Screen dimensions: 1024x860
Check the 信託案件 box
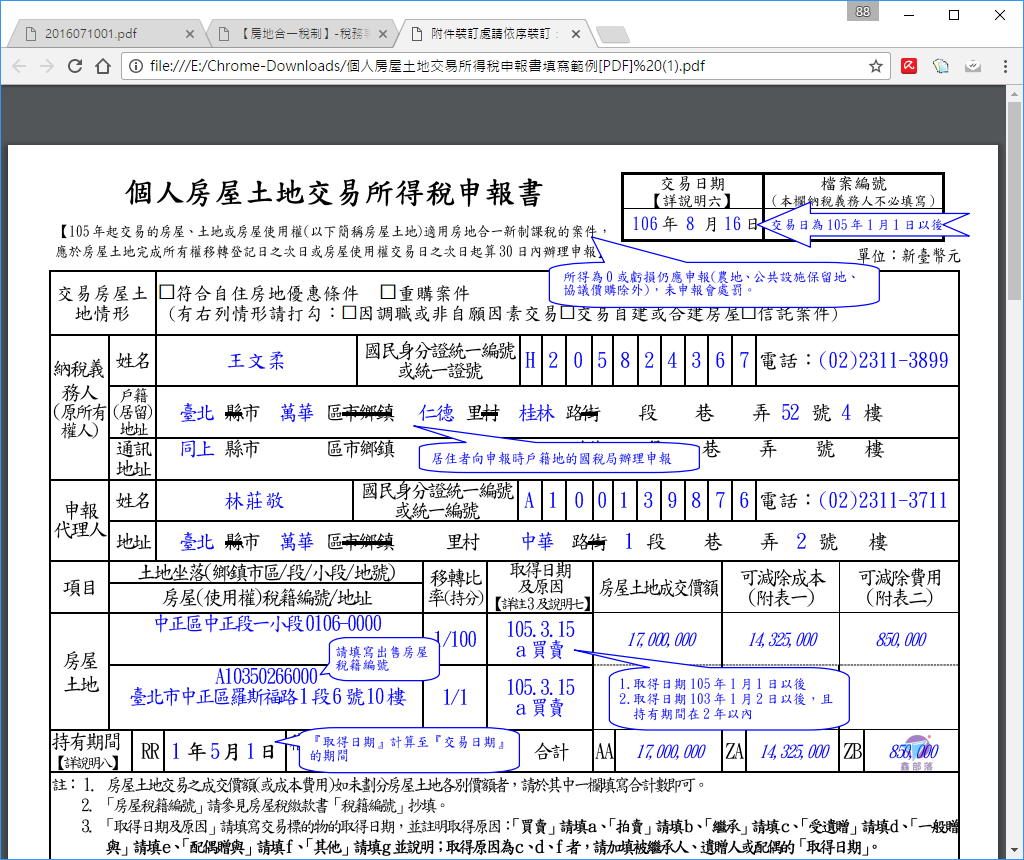point(748,313)
